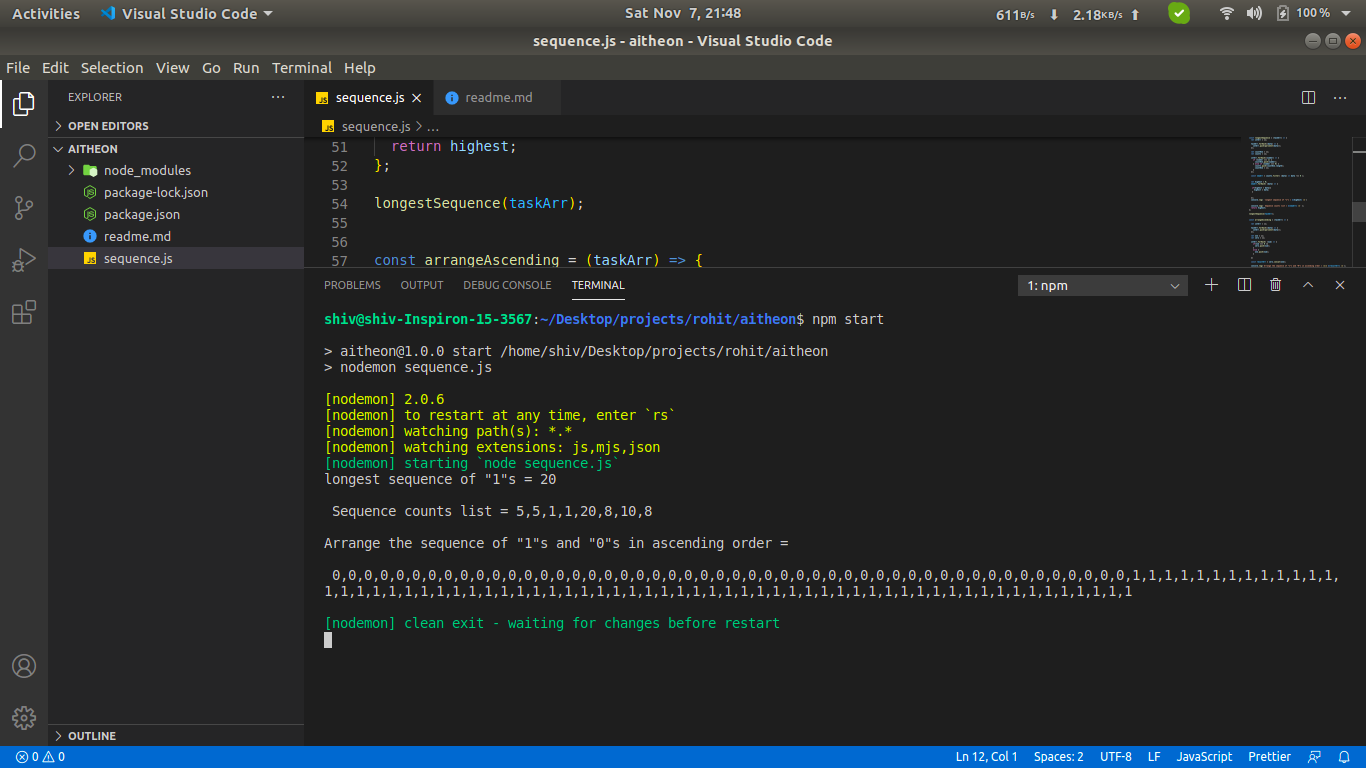Image resolution: width=1366 pixels, height=768 pixels.
Task: Collapse the AITHEON folder section
Action: click(176, 149)
